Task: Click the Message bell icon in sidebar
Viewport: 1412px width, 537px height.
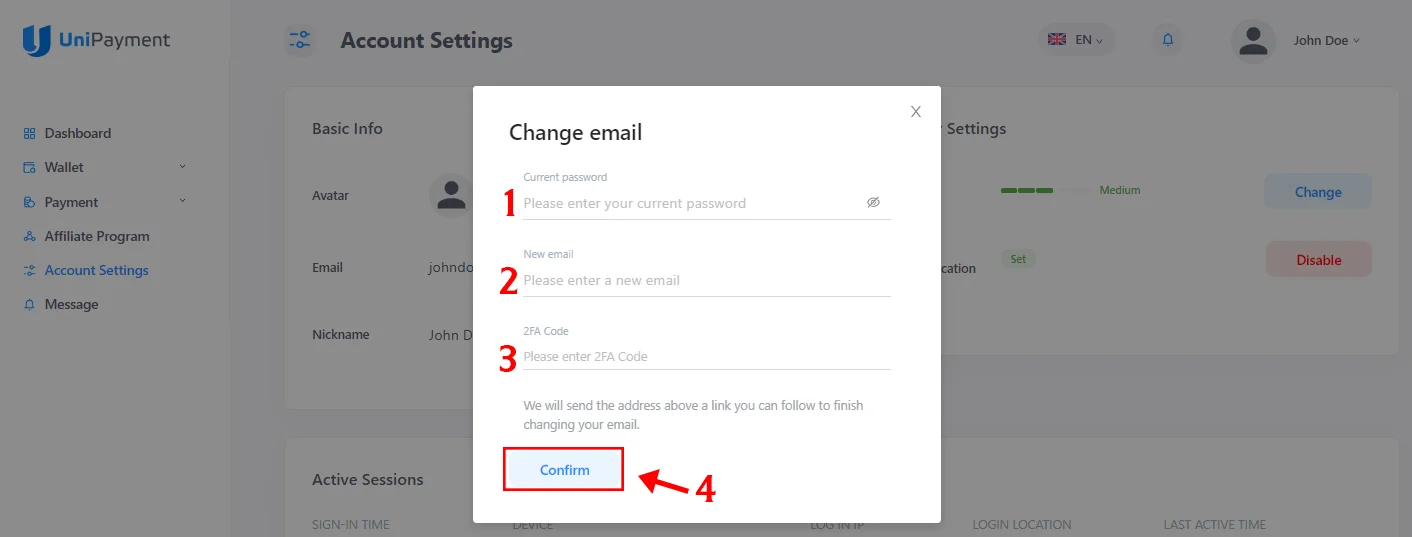Action: tap(29, 304)
